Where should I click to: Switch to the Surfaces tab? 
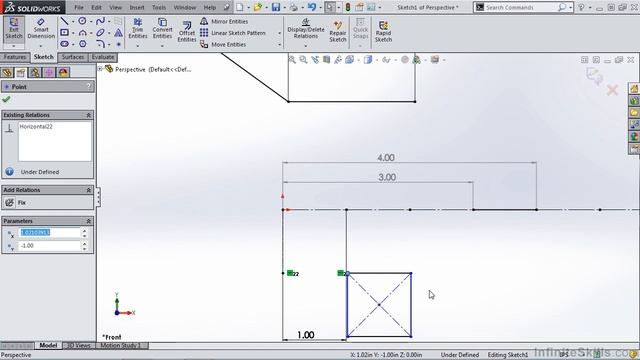[73, 57]
